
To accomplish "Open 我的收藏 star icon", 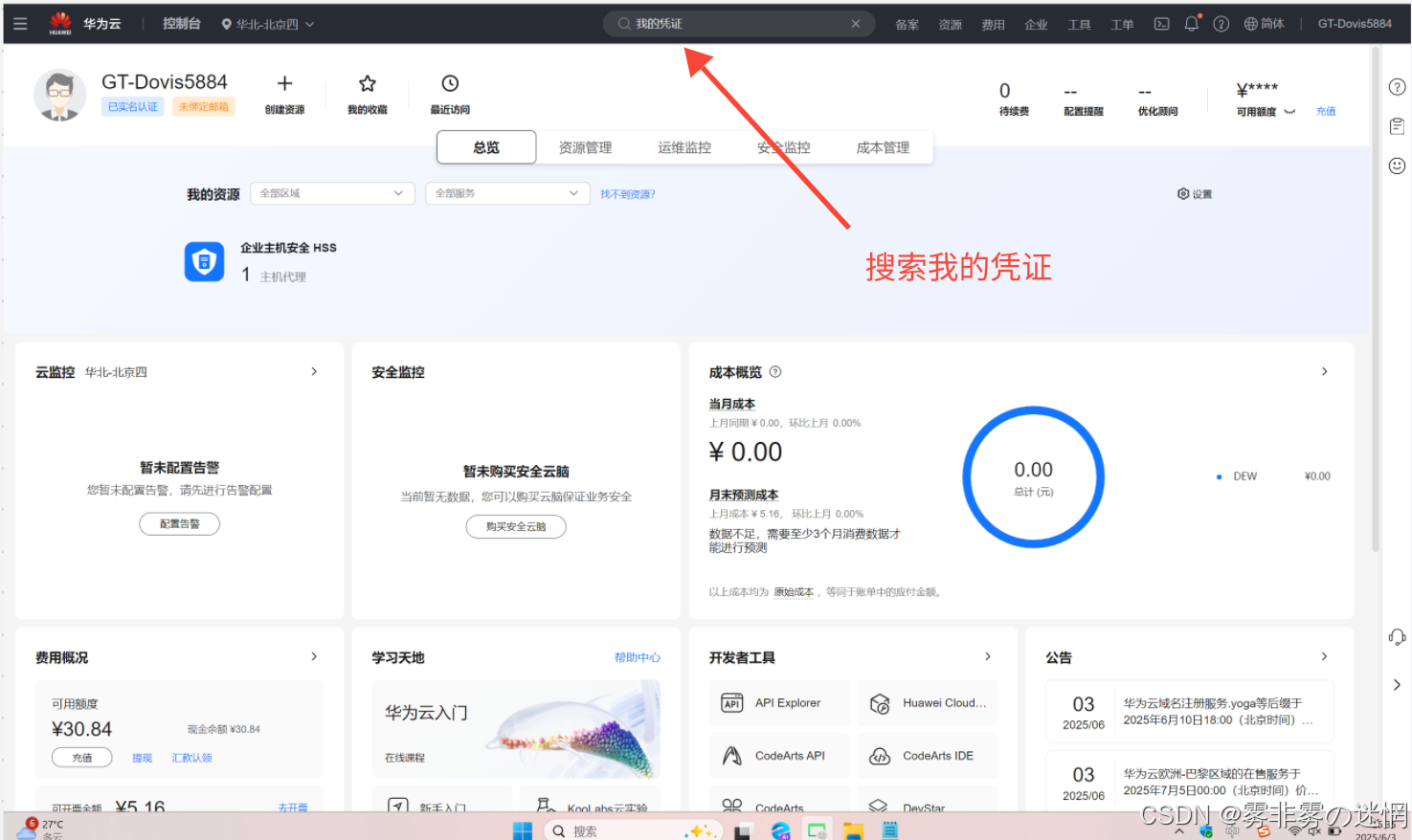I will click(368, 83).
